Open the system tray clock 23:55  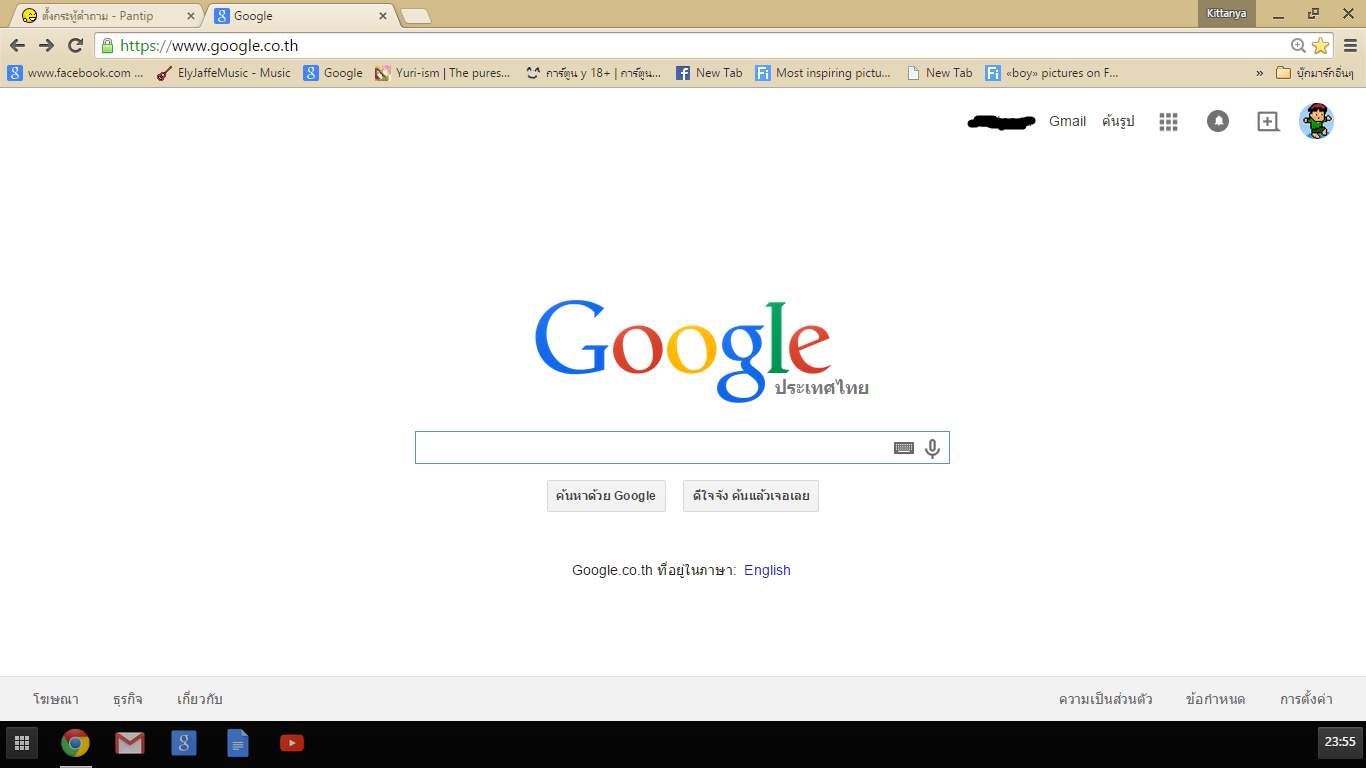(x=1340, y=742)
